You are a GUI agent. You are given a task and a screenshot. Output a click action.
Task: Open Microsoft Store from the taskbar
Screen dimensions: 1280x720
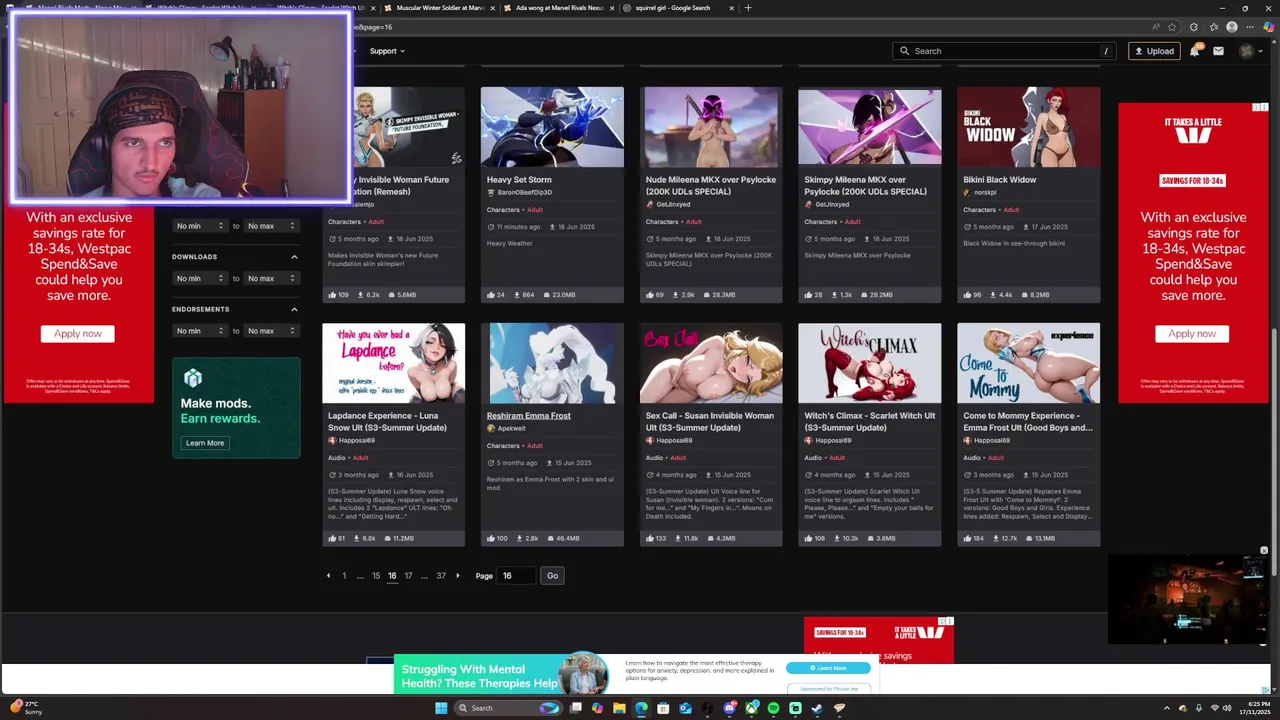click(663, 708)
